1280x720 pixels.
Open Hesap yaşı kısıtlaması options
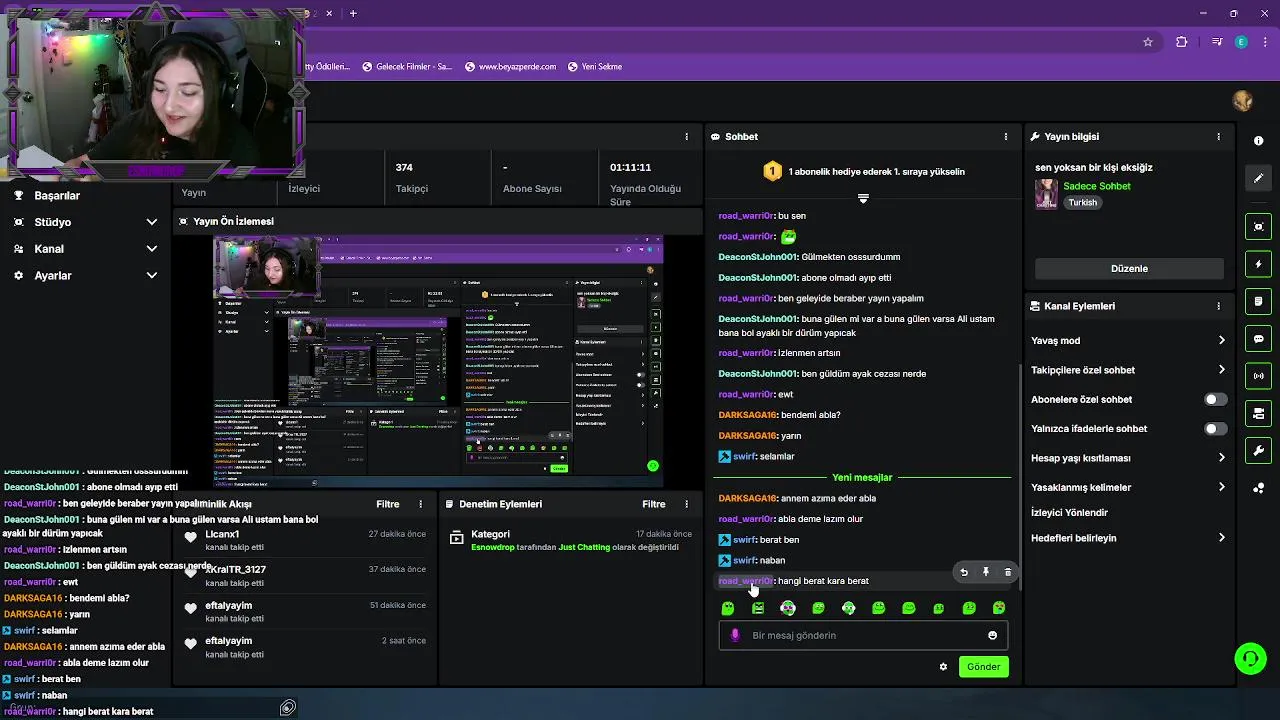(1128, 458)
